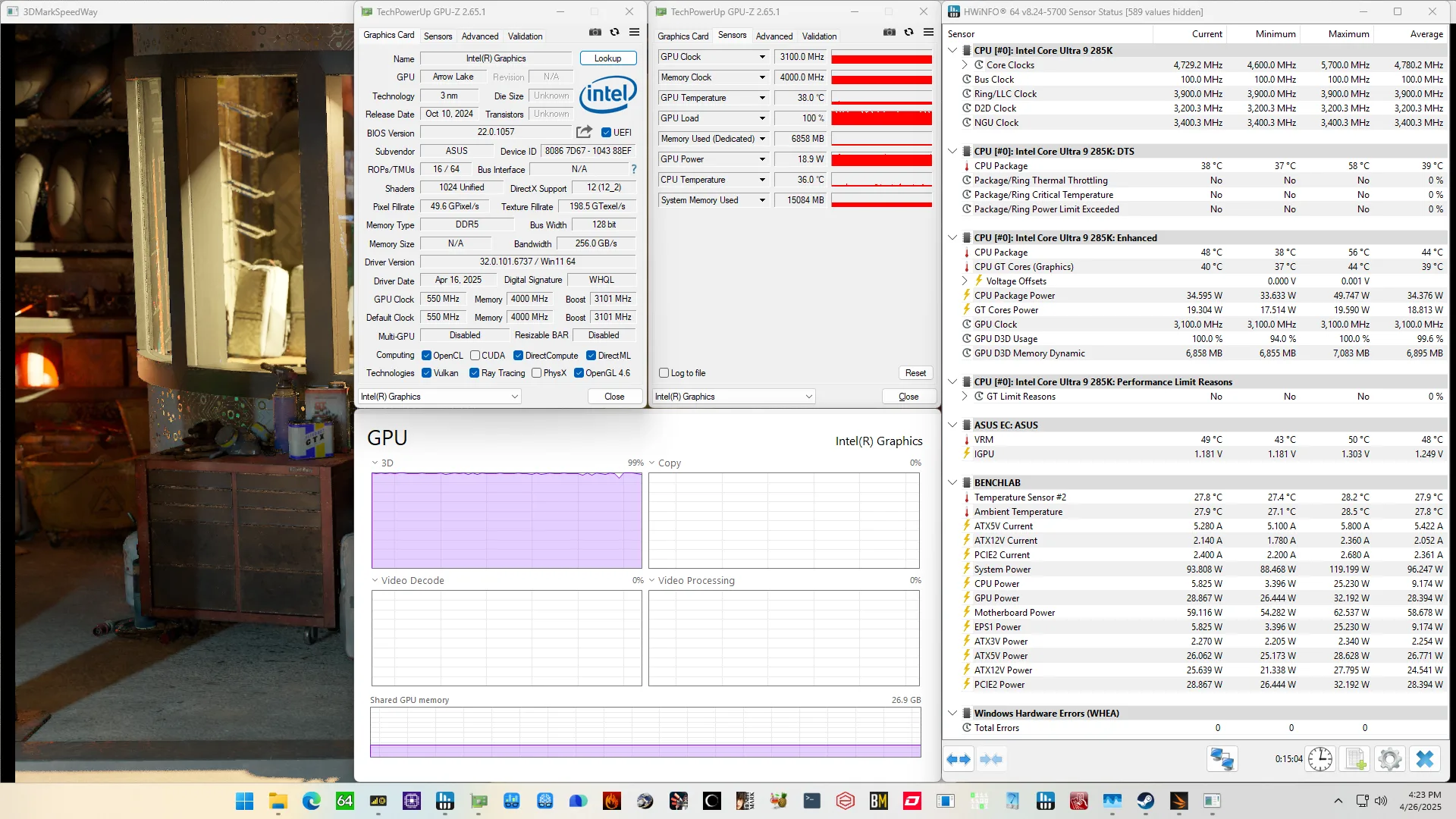Viewport: 1456px width, 819px height.
Task: Click the volume icon in system tray
Action: coord(1381,801)
